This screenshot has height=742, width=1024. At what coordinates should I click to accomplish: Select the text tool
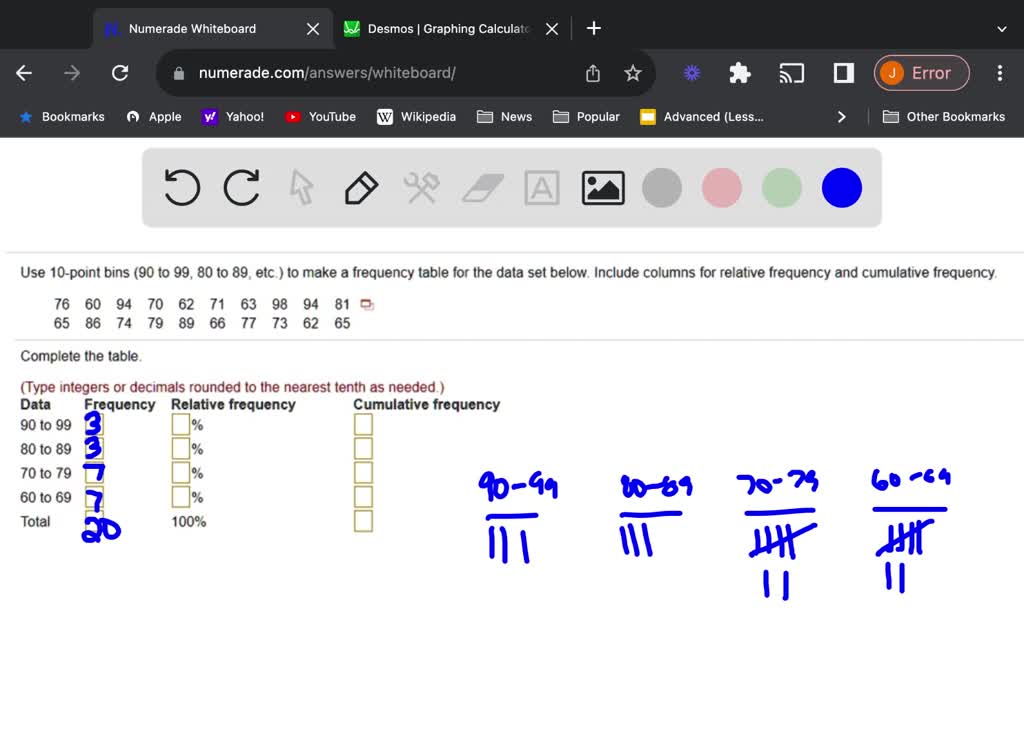click(541, 187)
